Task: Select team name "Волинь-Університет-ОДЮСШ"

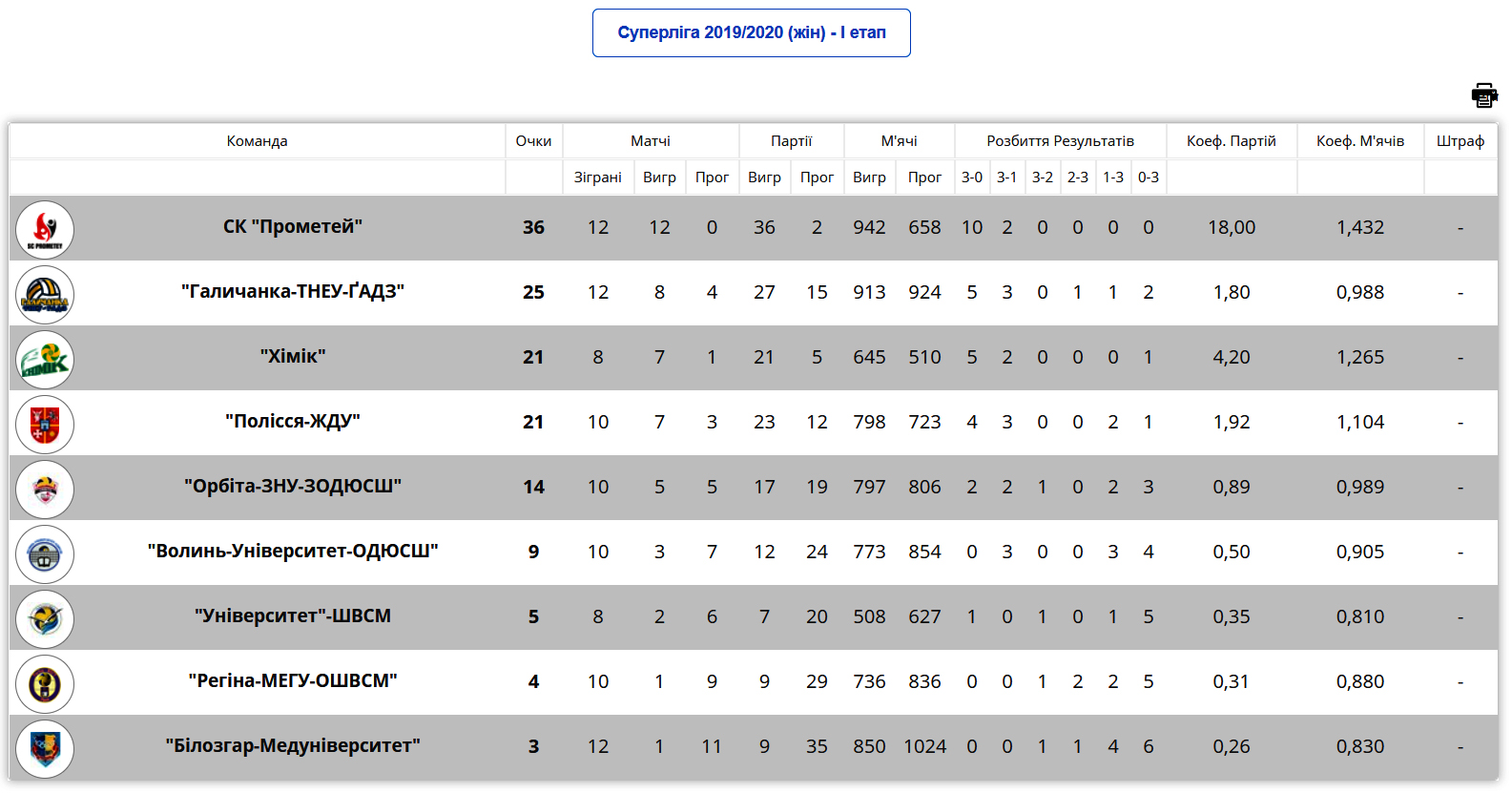Action: [293, 552]
